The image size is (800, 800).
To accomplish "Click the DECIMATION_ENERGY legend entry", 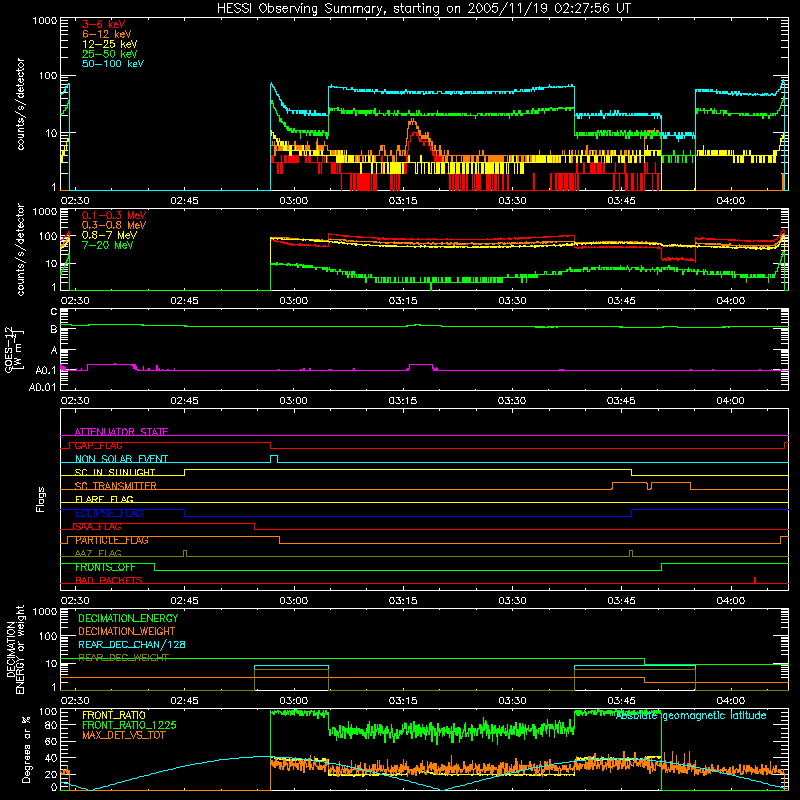I will click(x=128, y=618).
